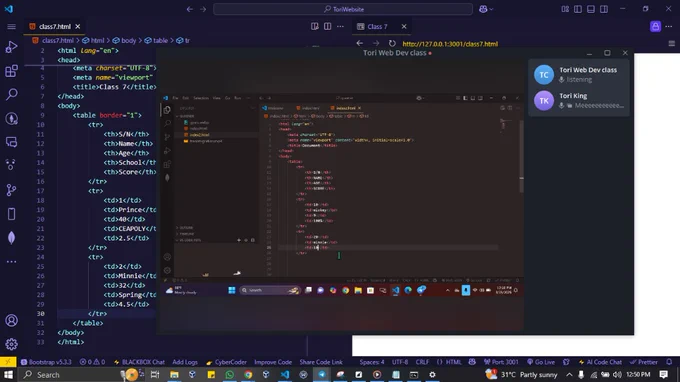Click the preview URL address field
Screen dimensions: 680x382
click(x=450, y=44)
